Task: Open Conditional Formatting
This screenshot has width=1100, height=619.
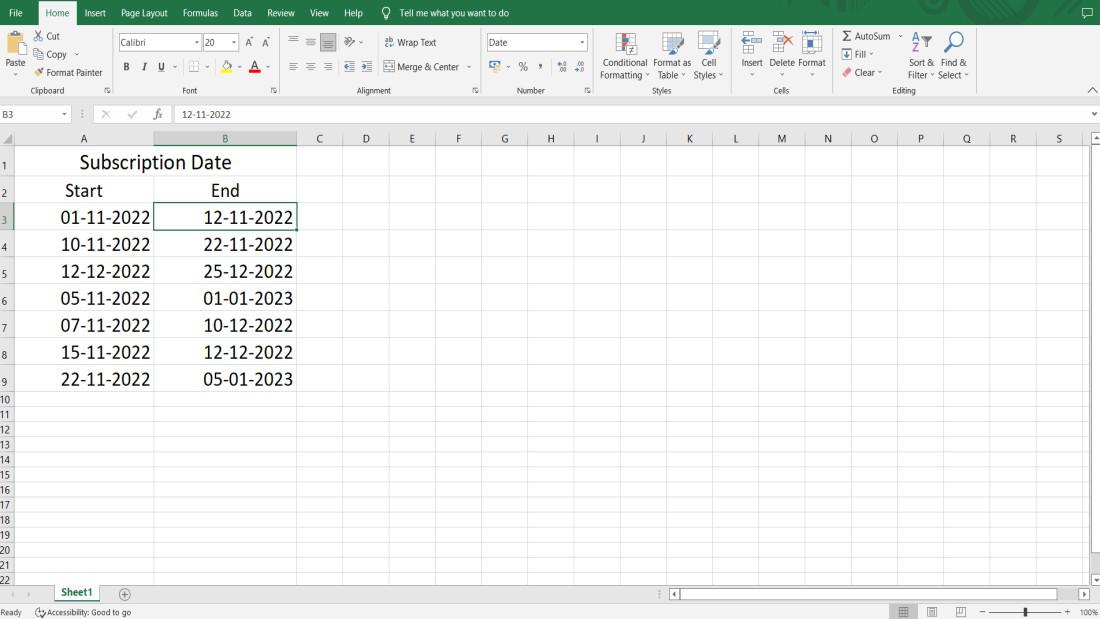Action: click(624, 55)
